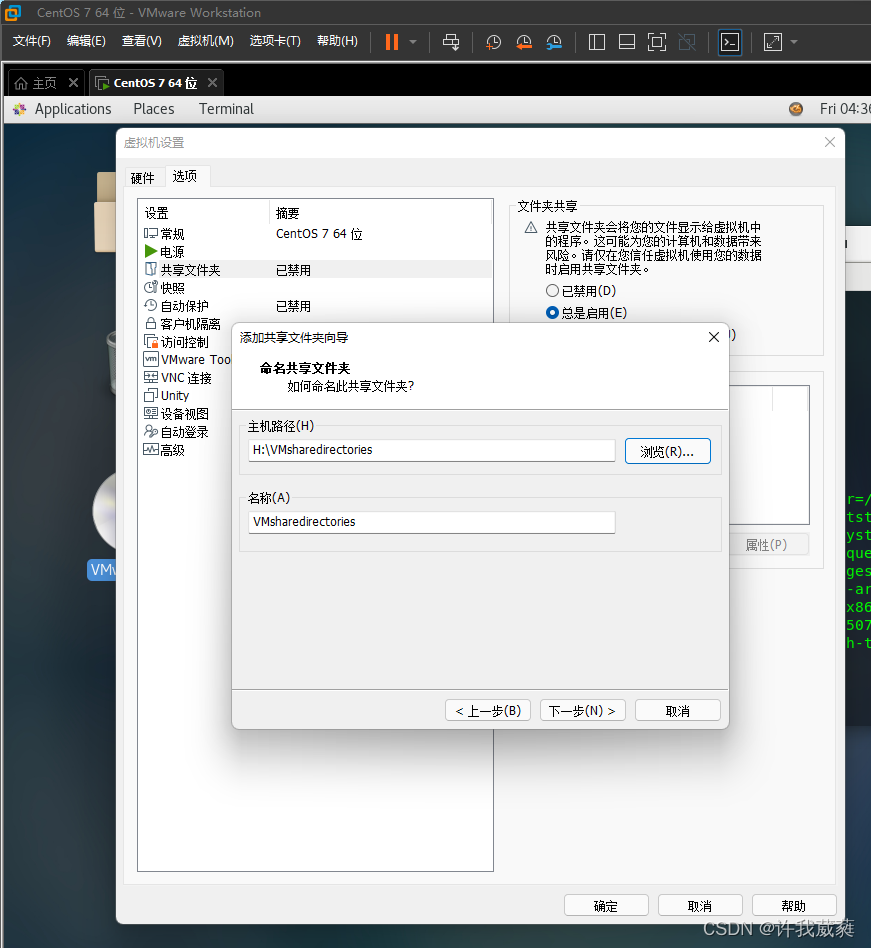The image size is (871, 948).
Task: Select the 电源 settings row
Action: [x=314, y=252]
